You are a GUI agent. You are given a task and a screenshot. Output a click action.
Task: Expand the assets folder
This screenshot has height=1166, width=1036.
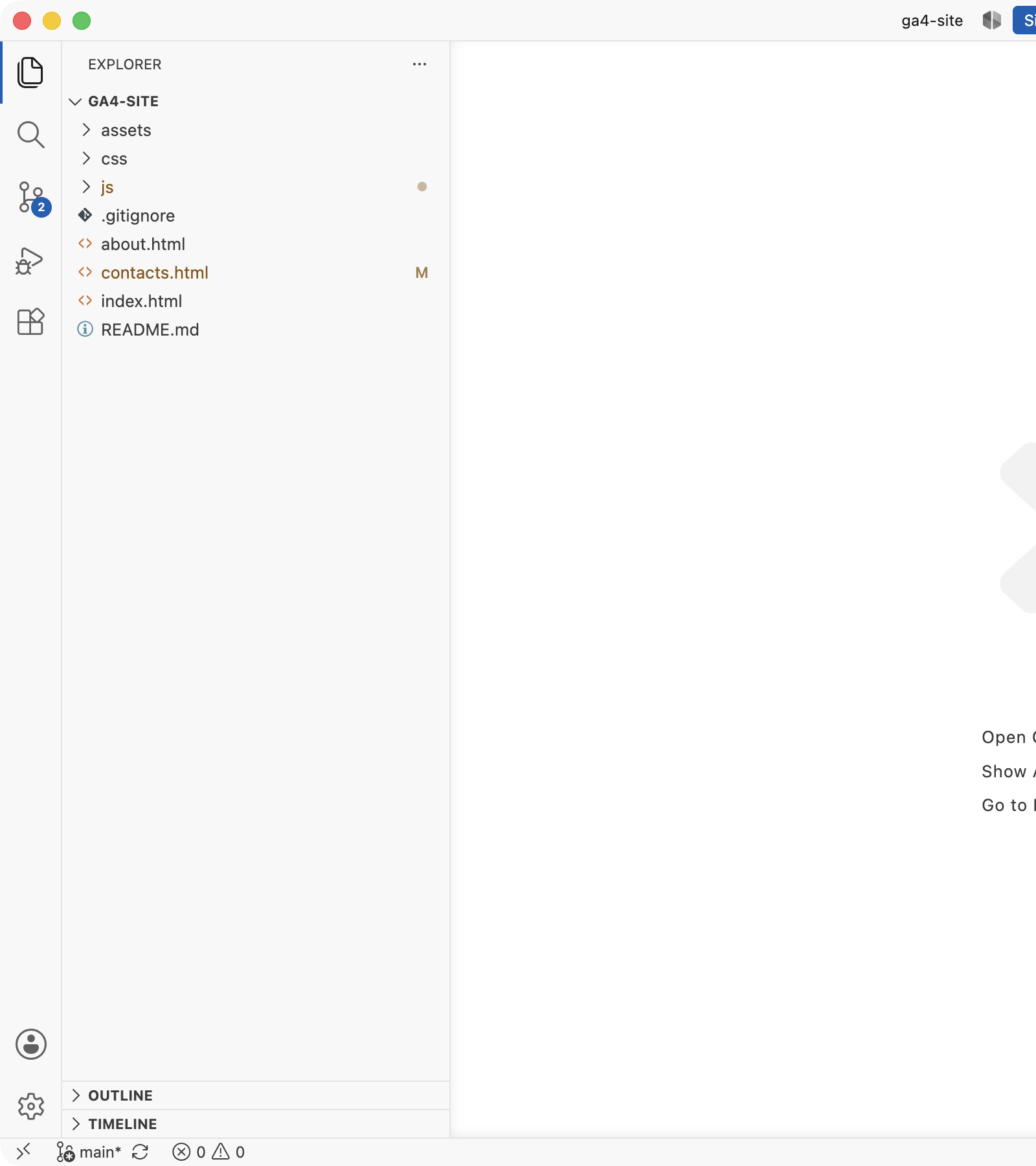coord(256,130)
